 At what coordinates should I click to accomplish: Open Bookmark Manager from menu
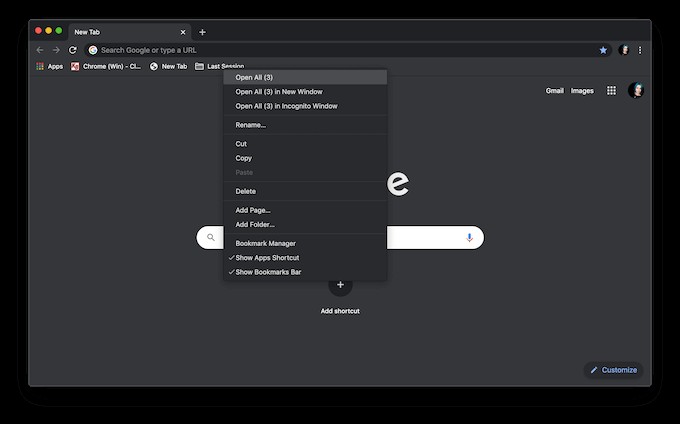pyautogui.click(x=305, y=243)
